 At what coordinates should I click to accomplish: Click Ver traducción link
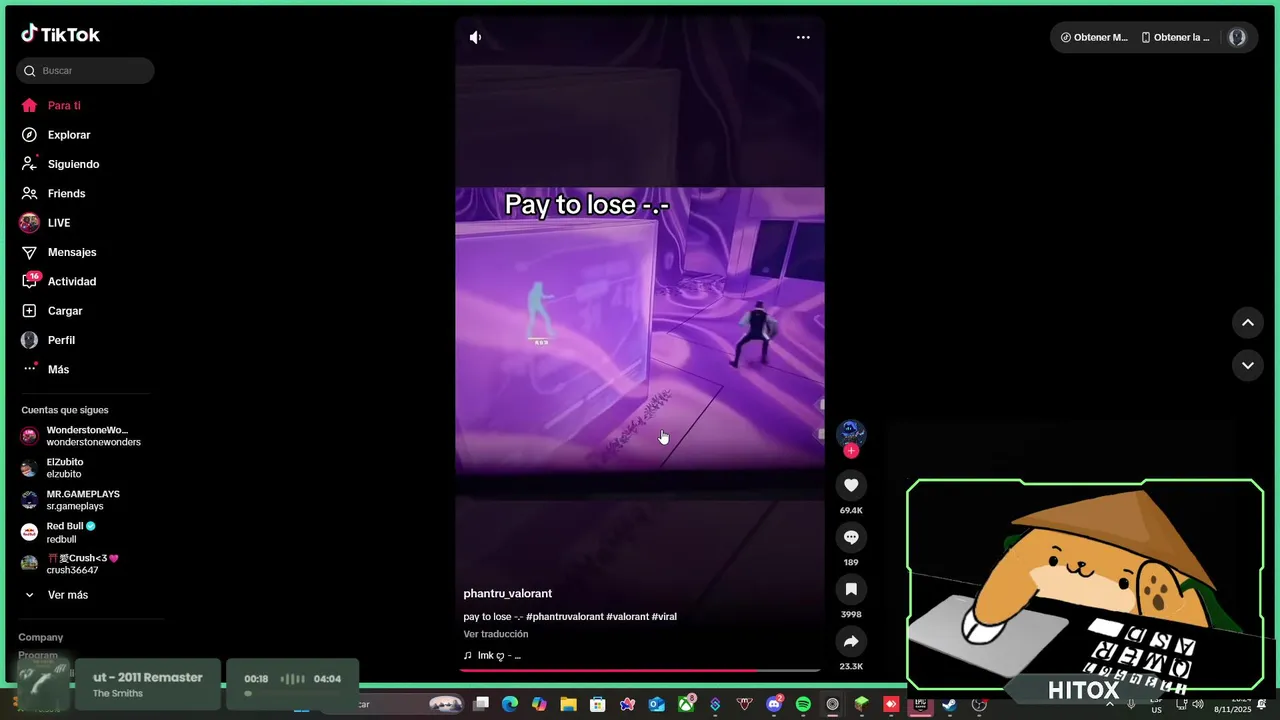[496, 634]
